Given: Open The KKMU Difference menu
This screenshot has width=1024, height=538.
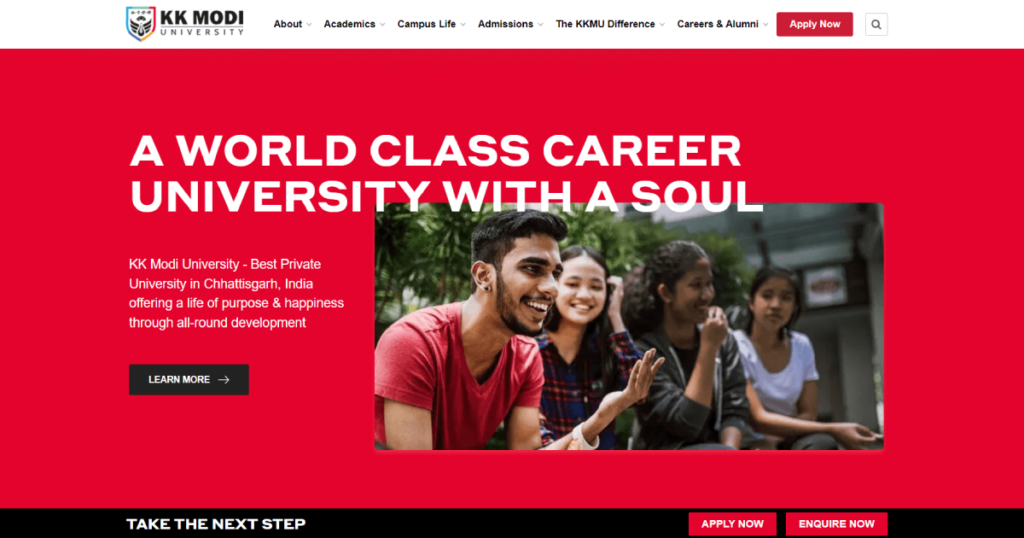Looking at the screenshot, I should [x=605, y=24].
